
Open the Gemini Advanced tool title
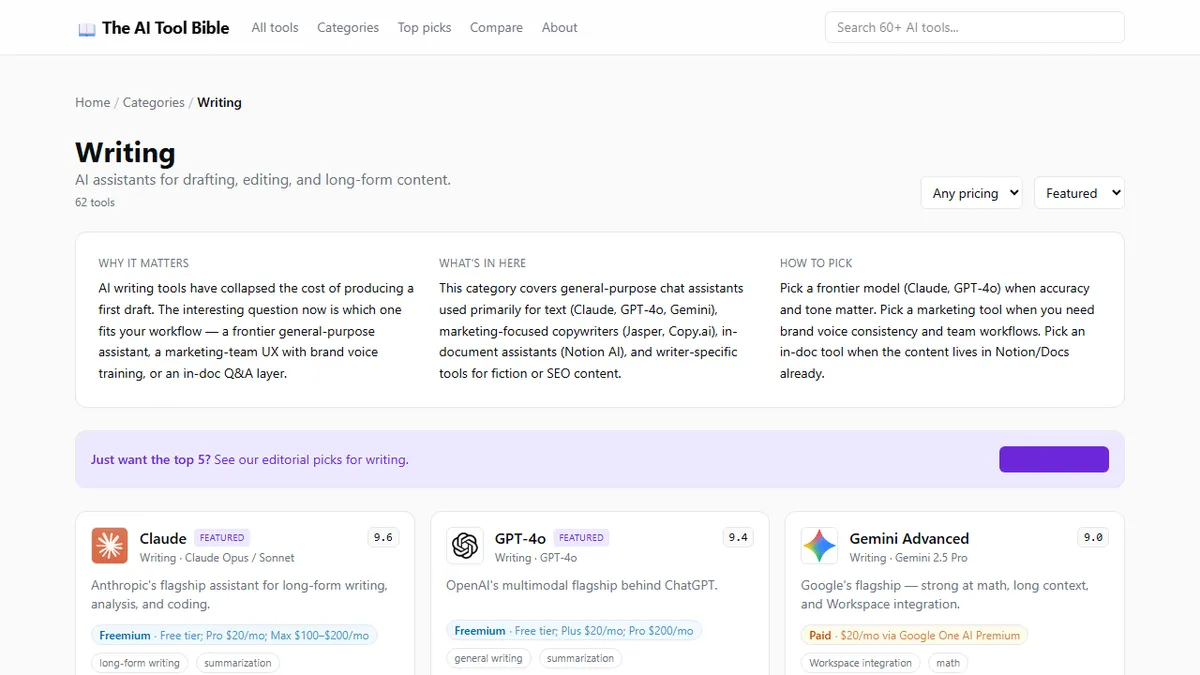(909, 538)
